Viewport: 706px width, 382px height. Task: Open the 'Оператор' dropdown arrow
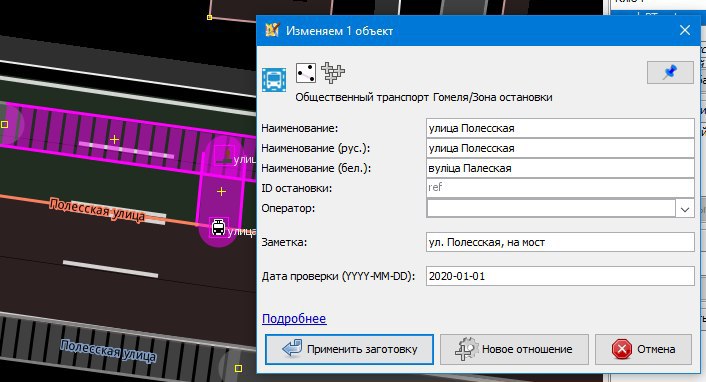pyautogui.click(x=685, y=209)
